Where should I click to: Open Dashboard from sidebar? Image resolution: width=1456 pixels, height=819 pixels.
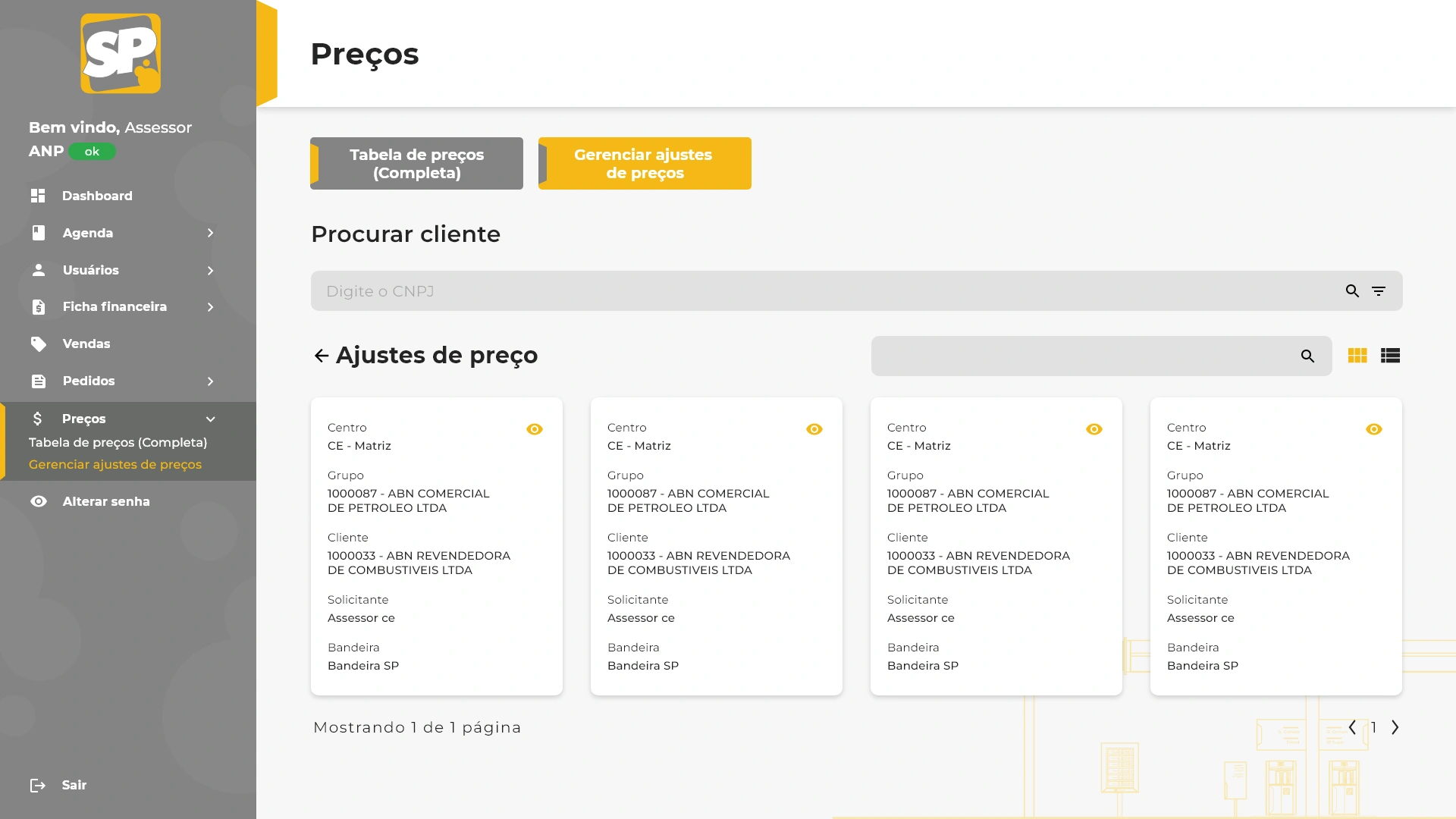(96, 196)
